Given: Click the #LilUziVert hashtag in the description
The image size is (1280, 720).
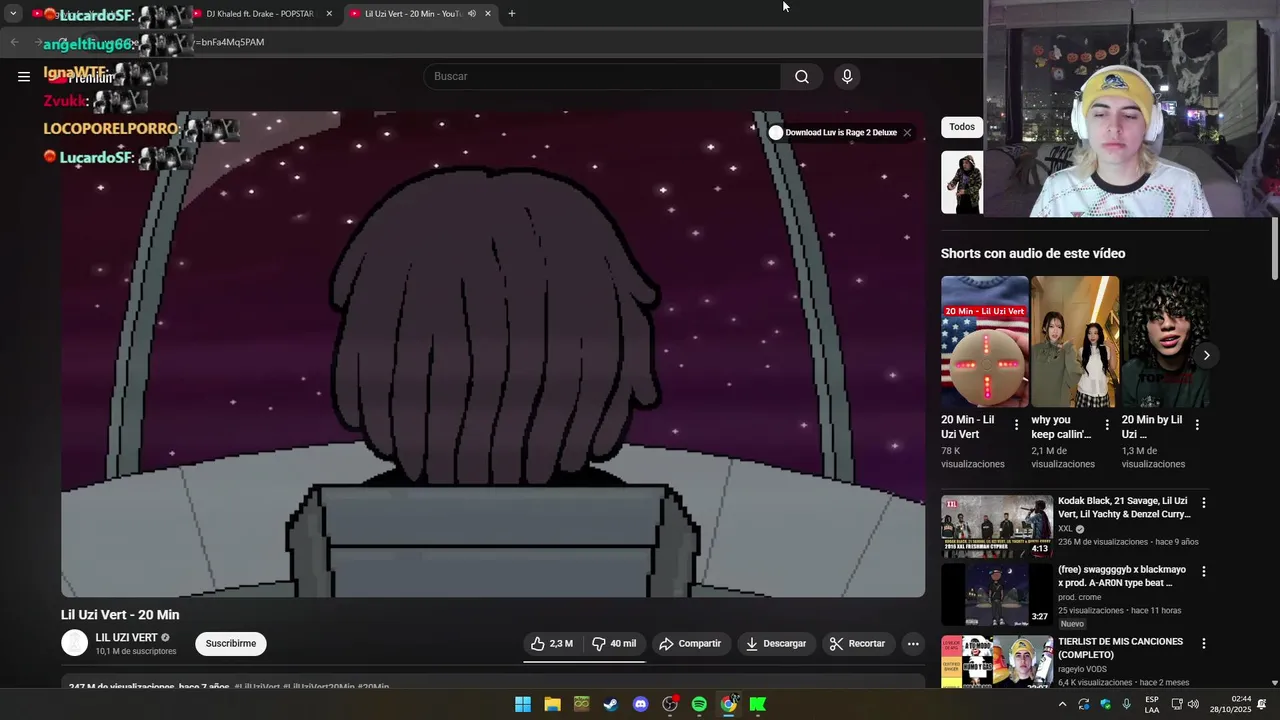Looking at the screenshot, I should click(257, 687).
